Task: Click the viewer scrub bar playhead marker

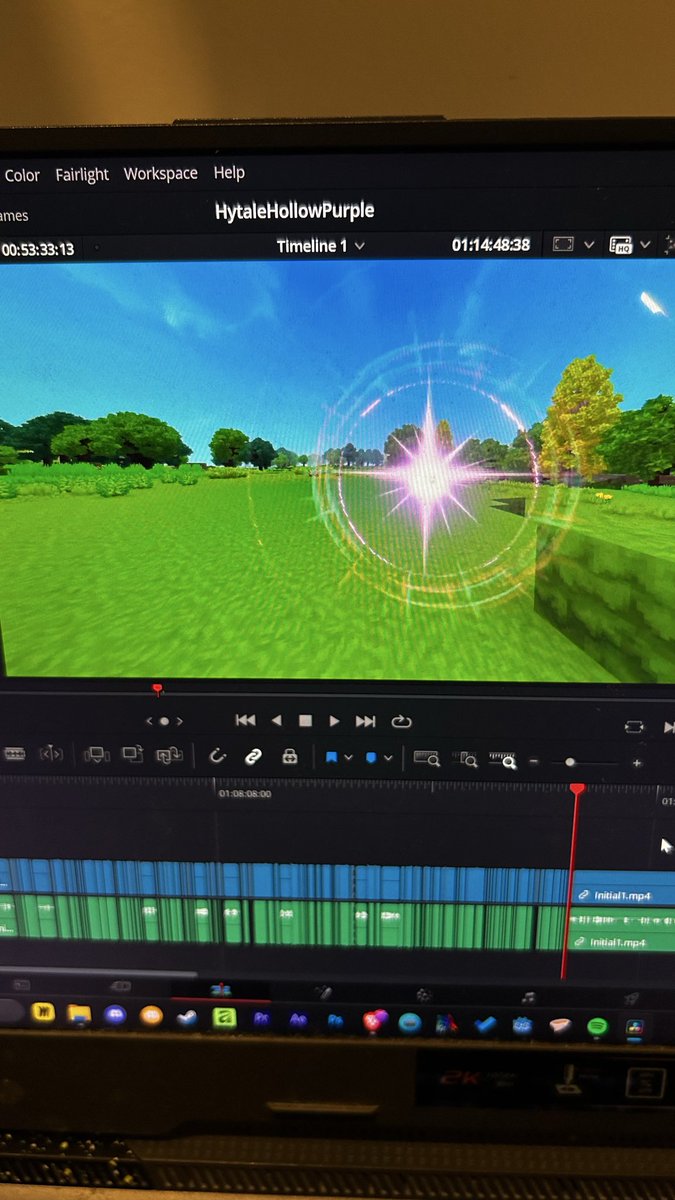Action: coord(157,689)
